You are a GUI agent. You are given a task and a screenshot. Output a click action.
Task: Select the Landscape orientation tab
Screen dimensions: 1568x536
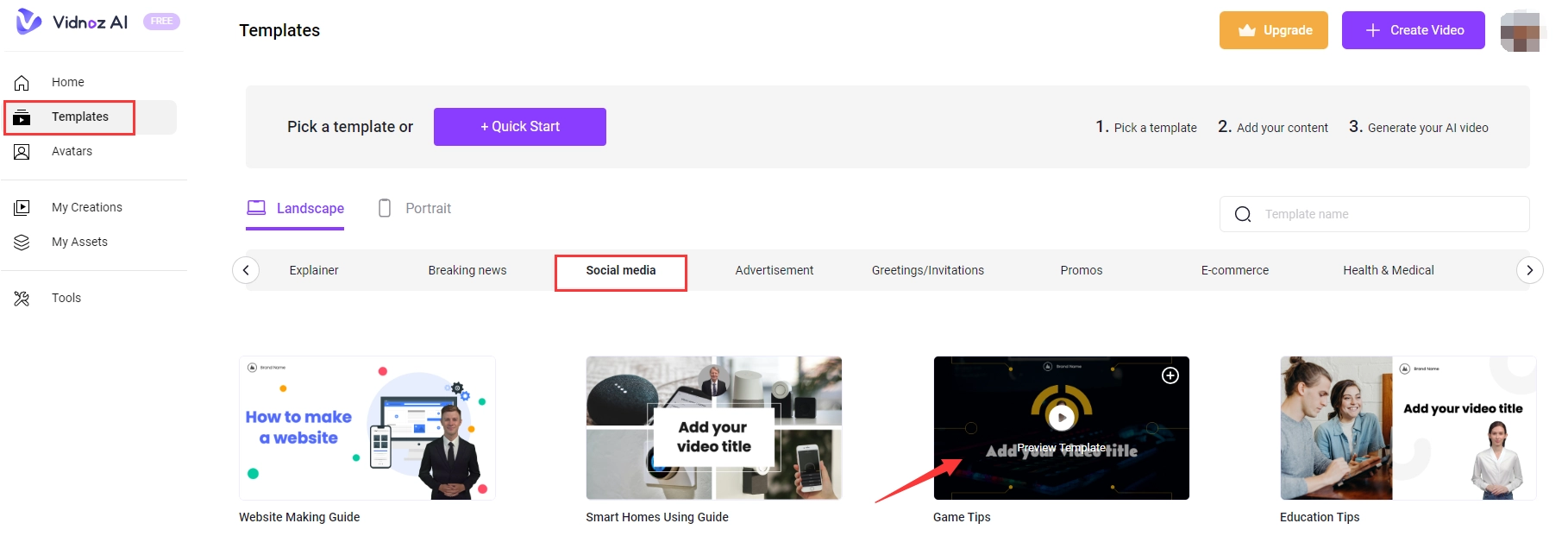[x=295, y=208]
